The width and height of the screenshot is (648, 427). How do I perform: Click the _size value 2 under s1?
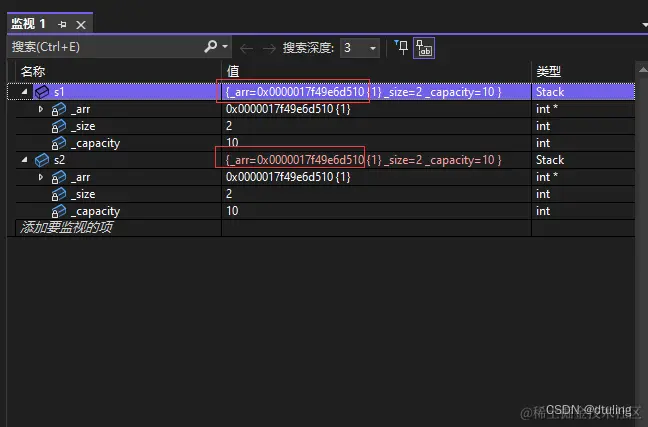tap(229, 126)
